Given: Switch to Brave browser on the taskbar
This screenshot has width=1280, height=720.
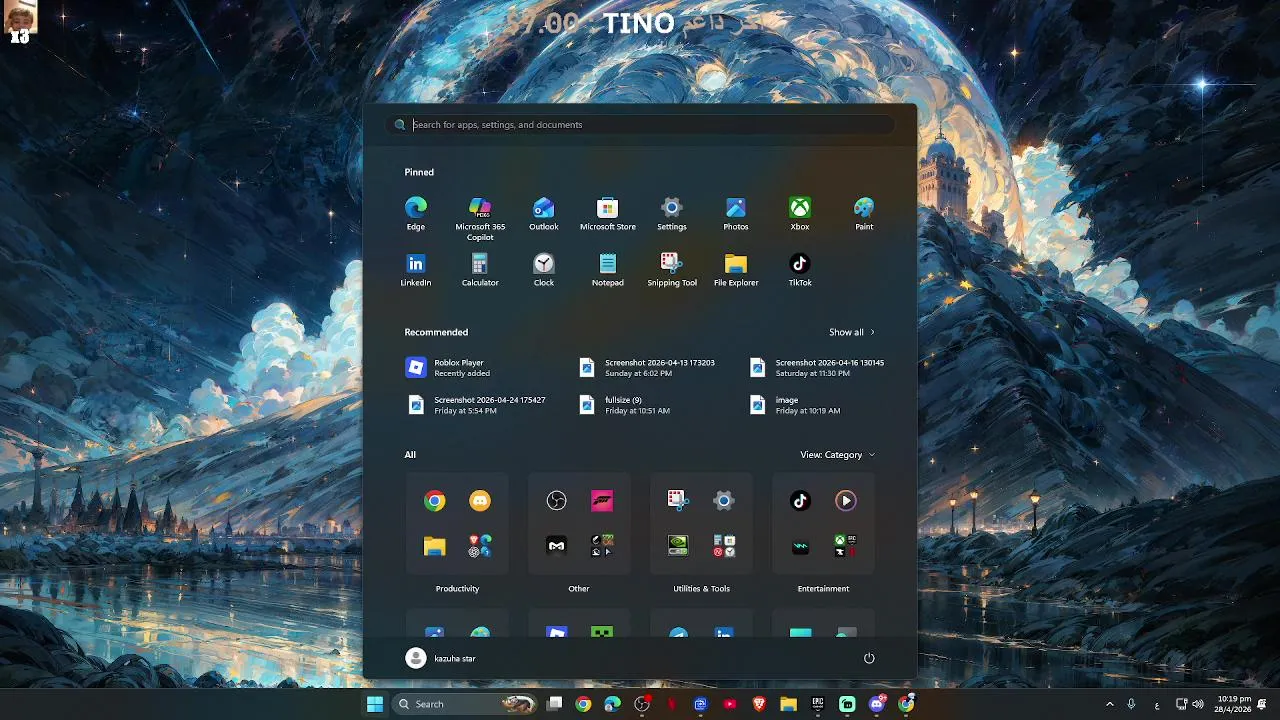Looking at the screenshot, I should pyautogui.click(x=759, y=704).
